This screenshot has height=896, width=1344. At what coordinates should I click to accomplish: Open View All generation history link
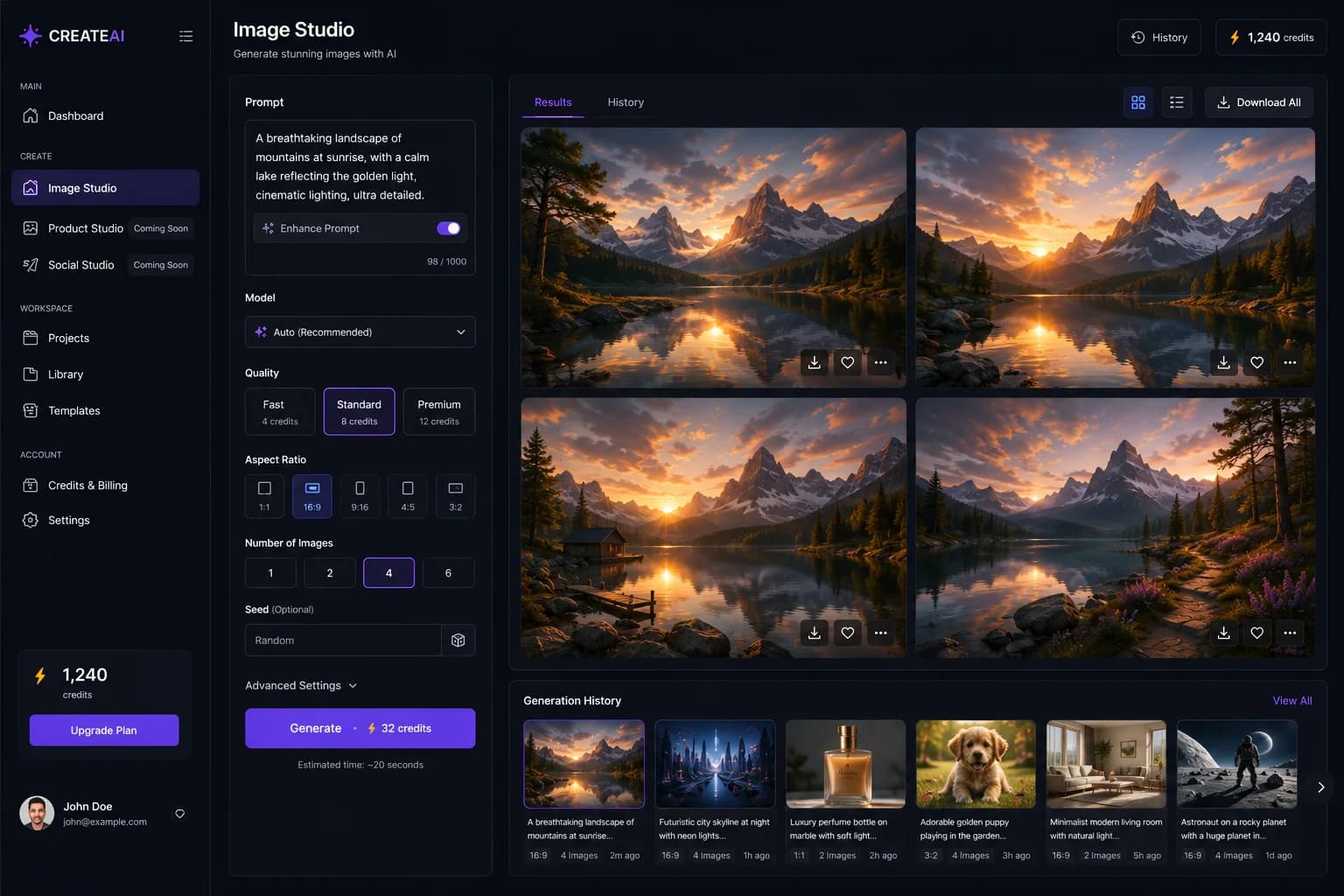point(1292,701)
